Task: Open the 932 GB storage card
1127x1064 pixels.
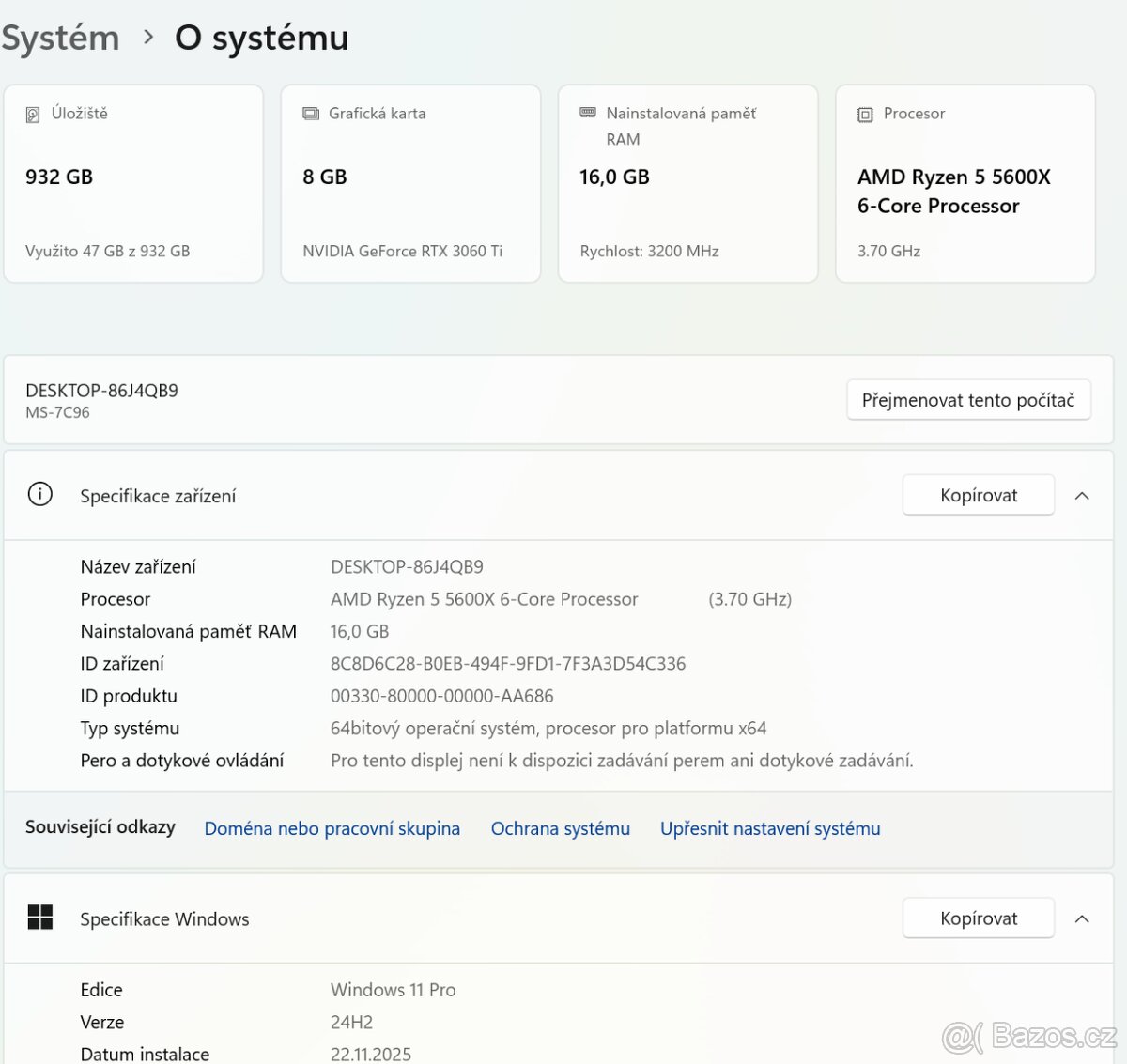Action: [x=132, y=183]
